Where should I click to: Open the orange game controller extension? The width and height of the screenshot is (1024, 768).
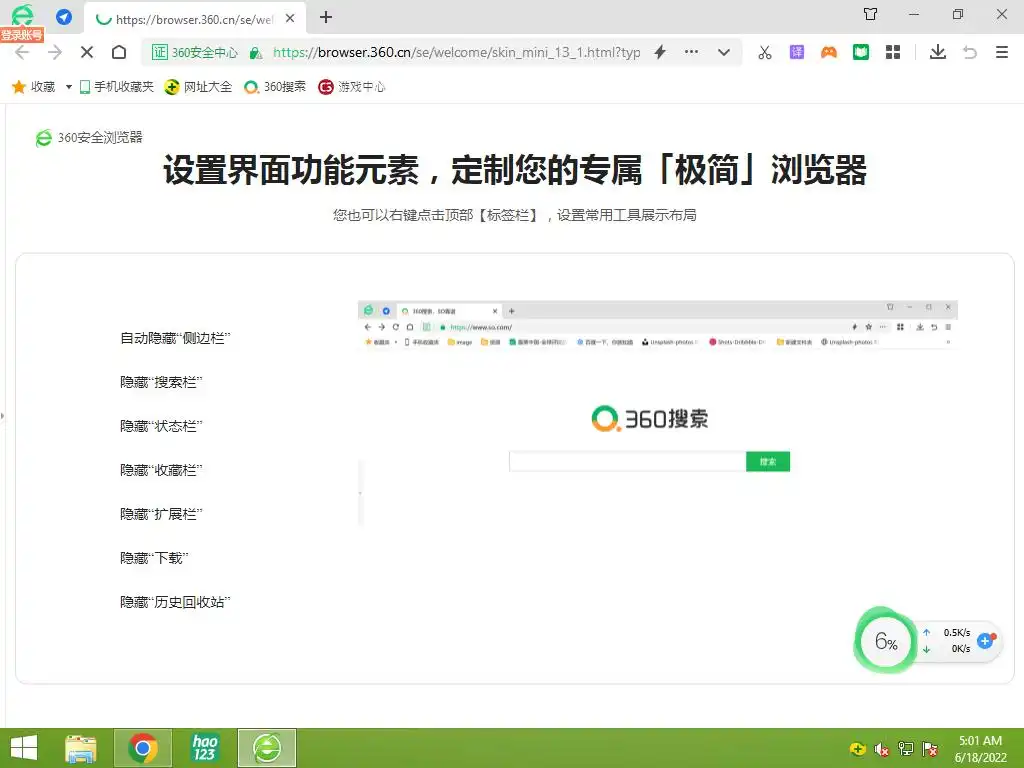829,52
